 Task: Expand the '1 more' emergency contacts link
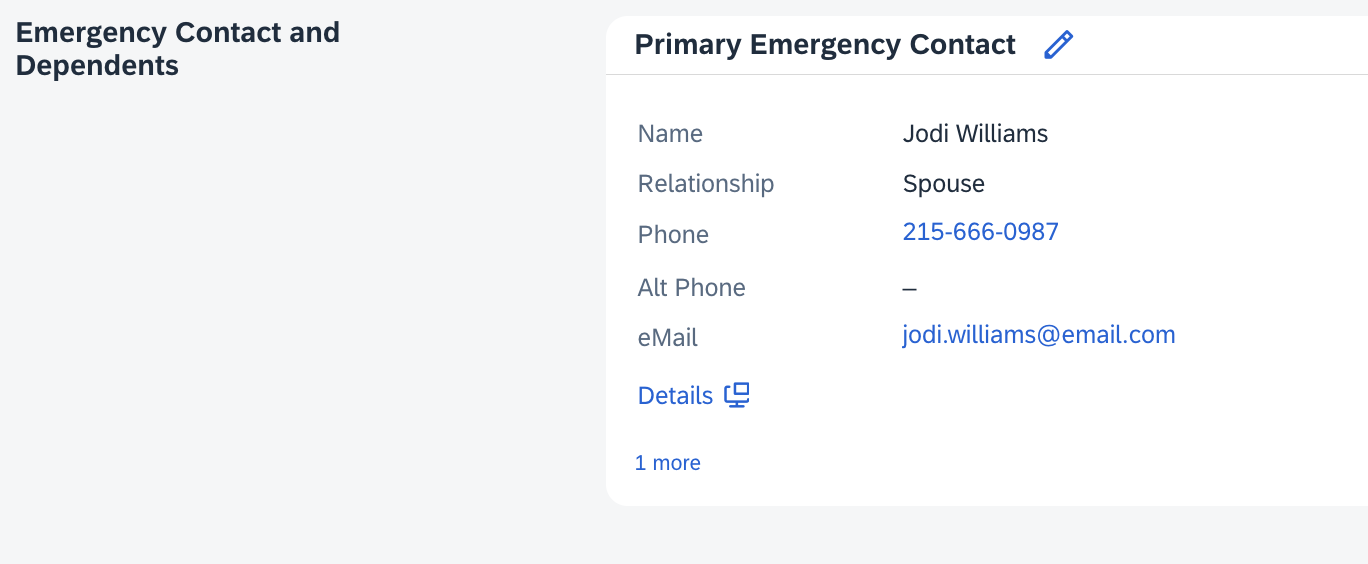tap(667, 463)
